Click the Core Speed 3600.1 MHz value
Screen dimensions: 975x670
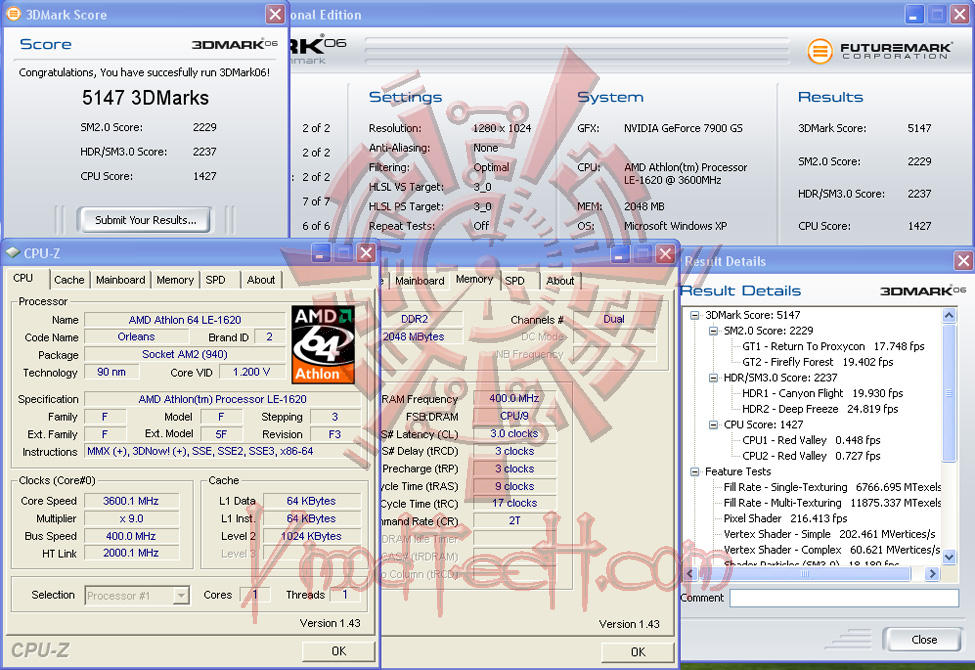coord(131,501)
